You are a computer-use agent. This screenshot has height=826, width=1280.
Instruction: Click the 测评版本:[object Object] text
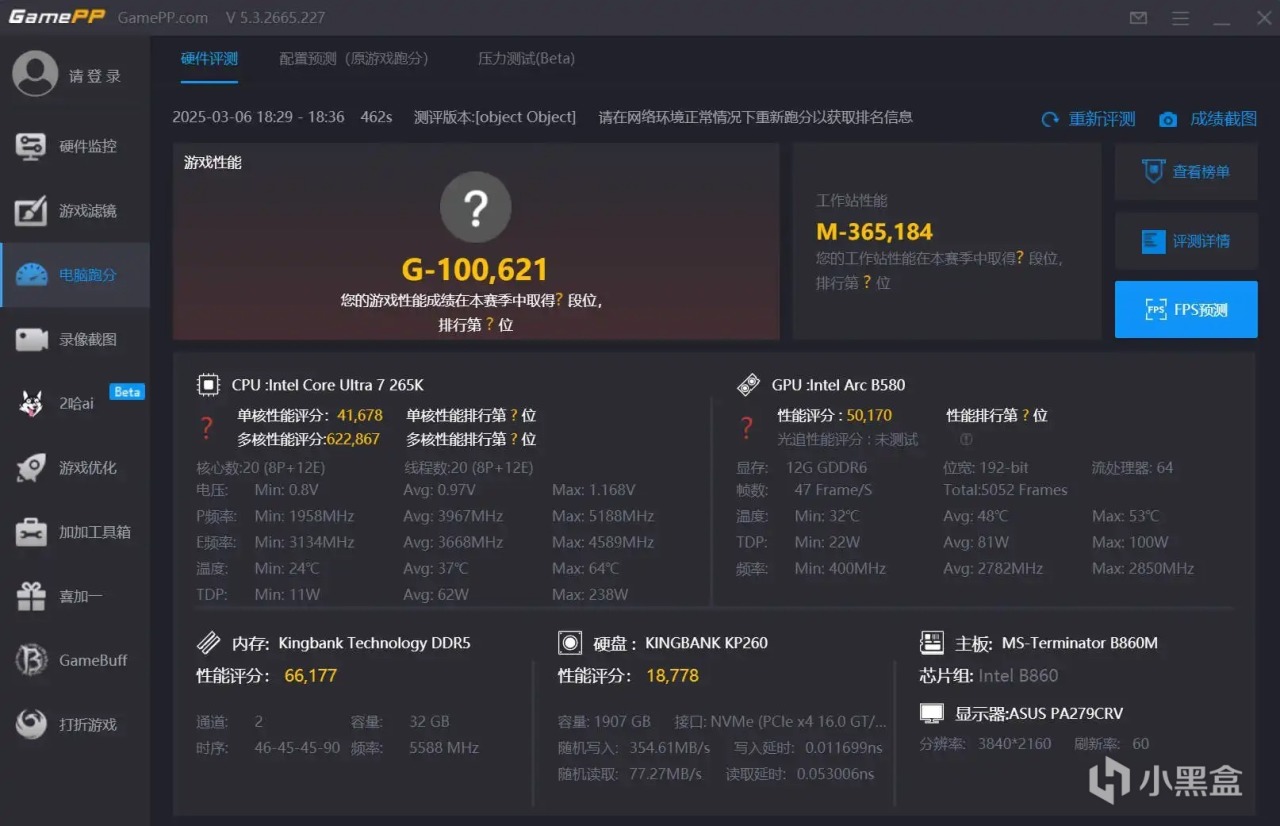pos(495,117)
